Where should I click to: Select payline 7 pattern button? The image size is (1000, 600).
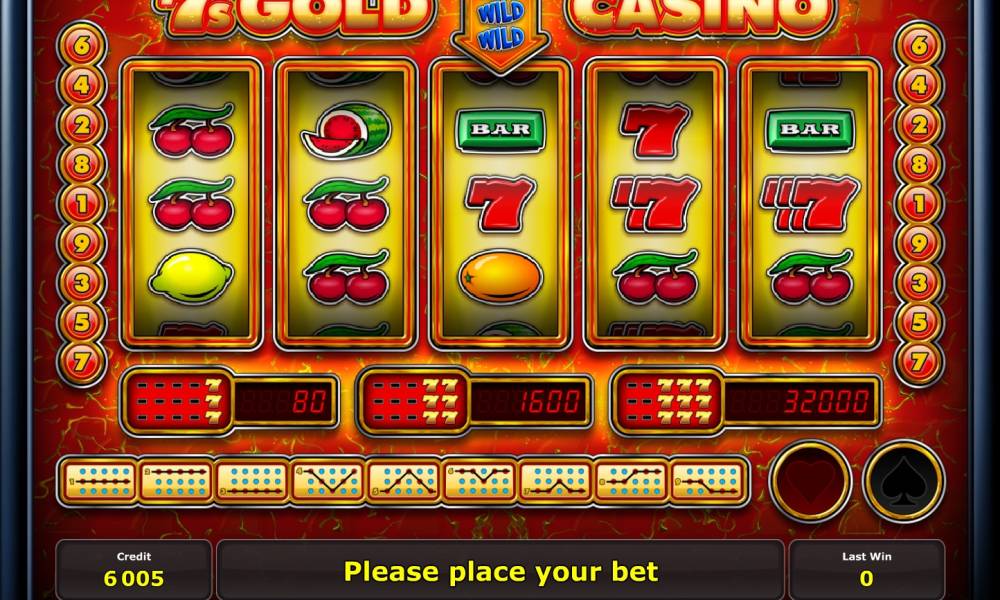pyautogui.click(x=555, y=481)
